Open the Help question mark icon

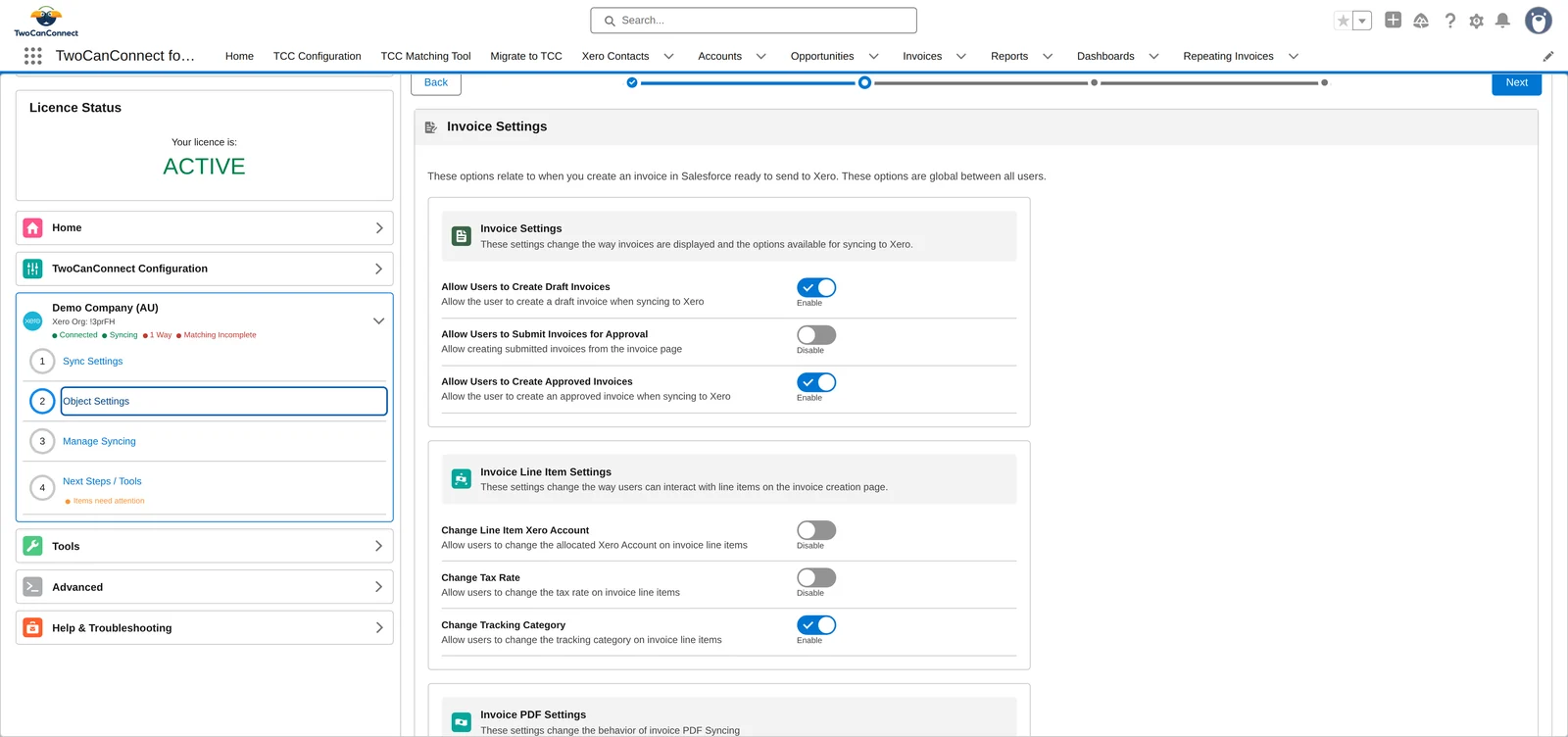pos(1450,21)
